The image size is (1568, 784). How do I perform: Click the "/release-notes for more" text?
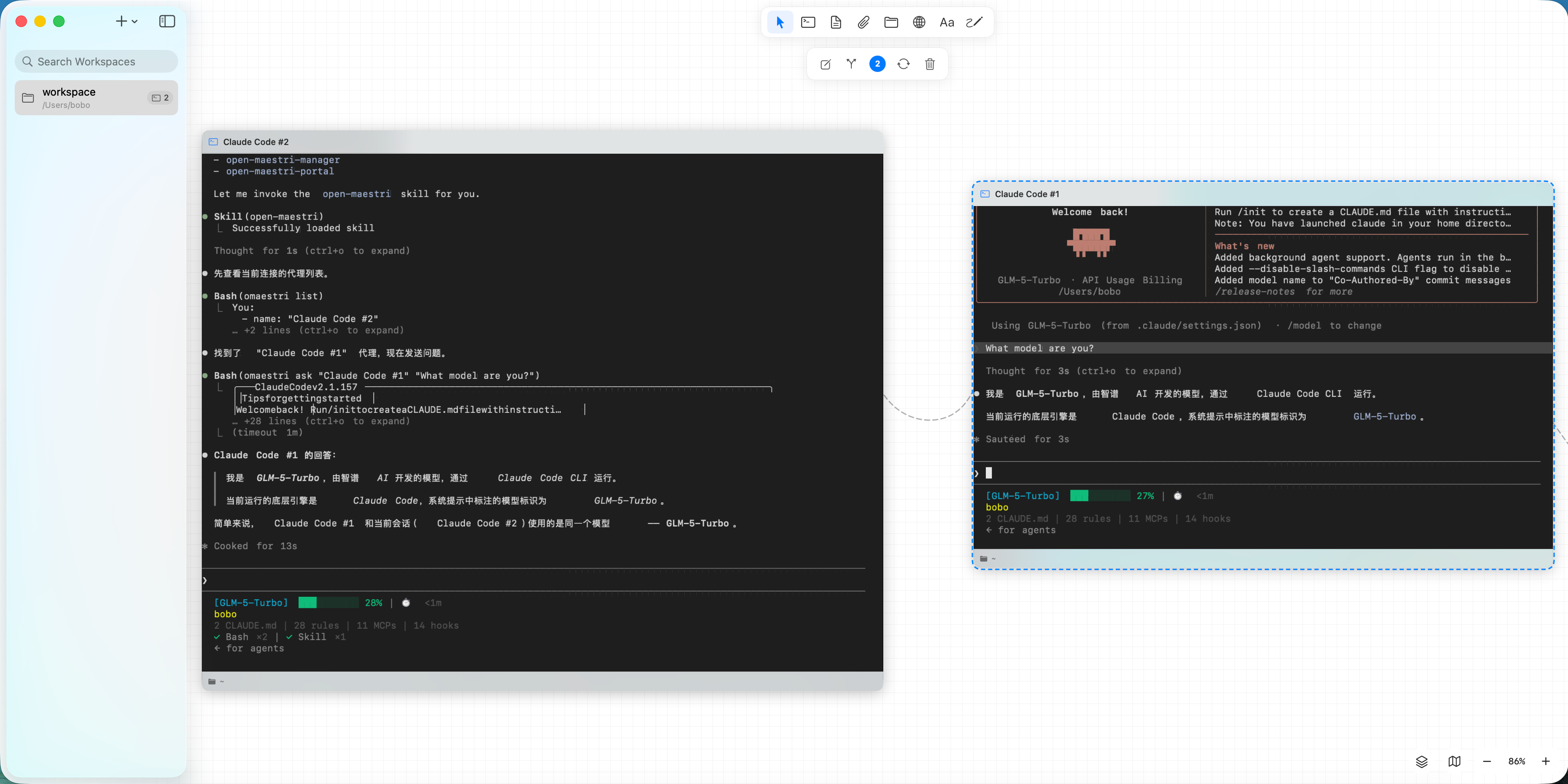(x=1283, y=292)
